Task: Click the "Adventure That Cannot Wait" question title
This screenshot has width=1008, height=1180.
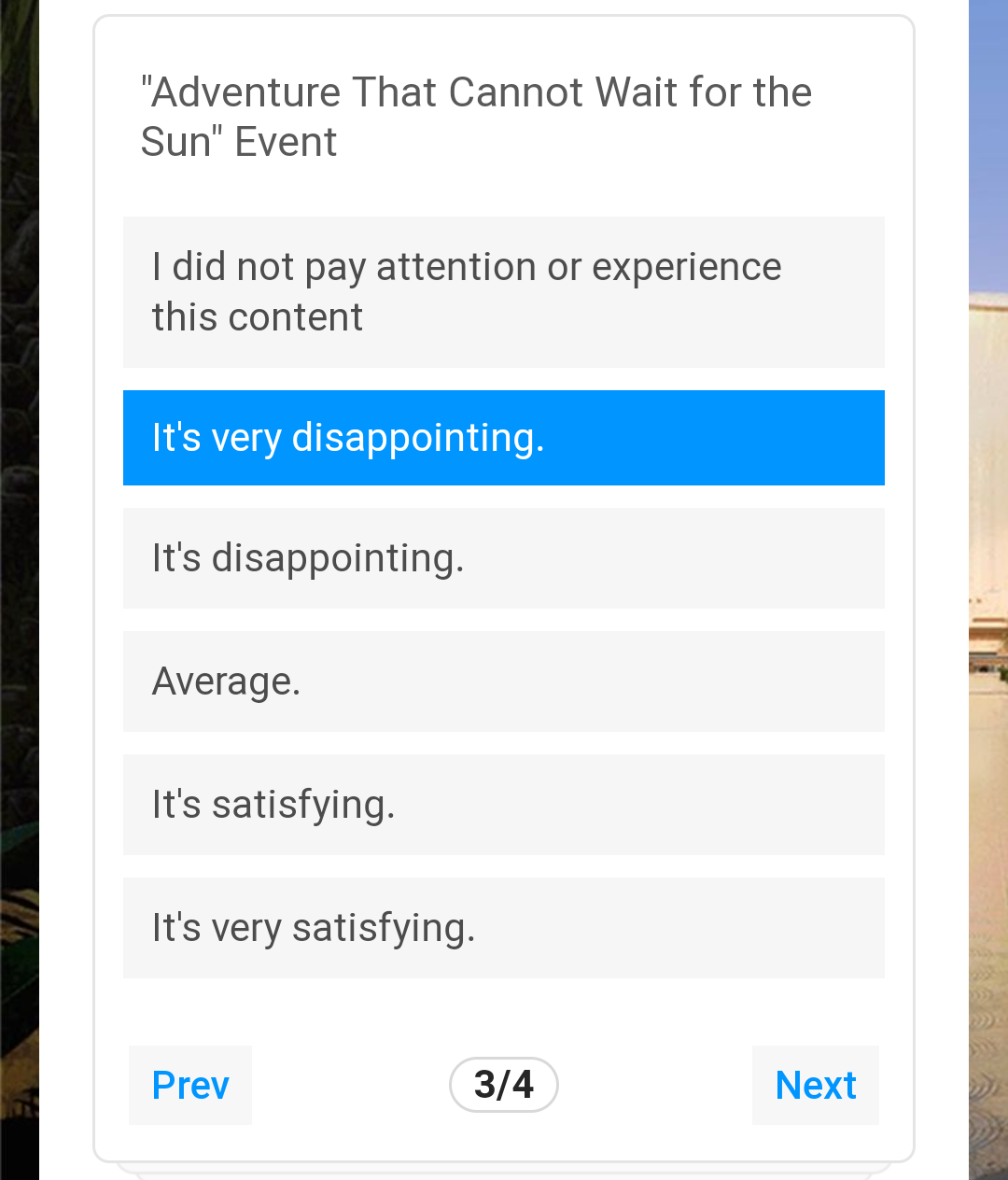Action: tap(476, 117)
